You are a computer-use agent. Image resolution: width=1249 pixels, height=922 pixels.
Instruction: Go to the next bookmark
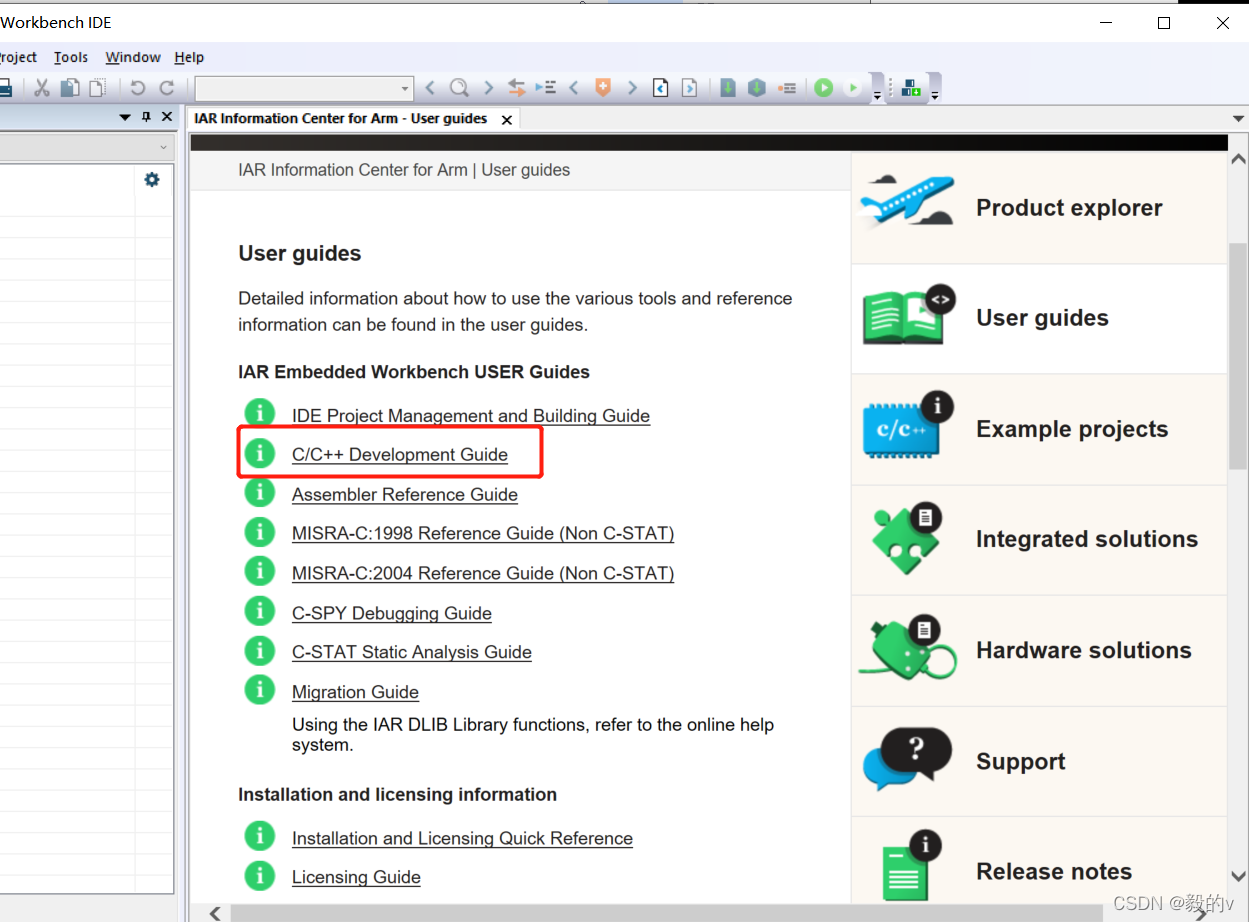click(x=632, y=88)
